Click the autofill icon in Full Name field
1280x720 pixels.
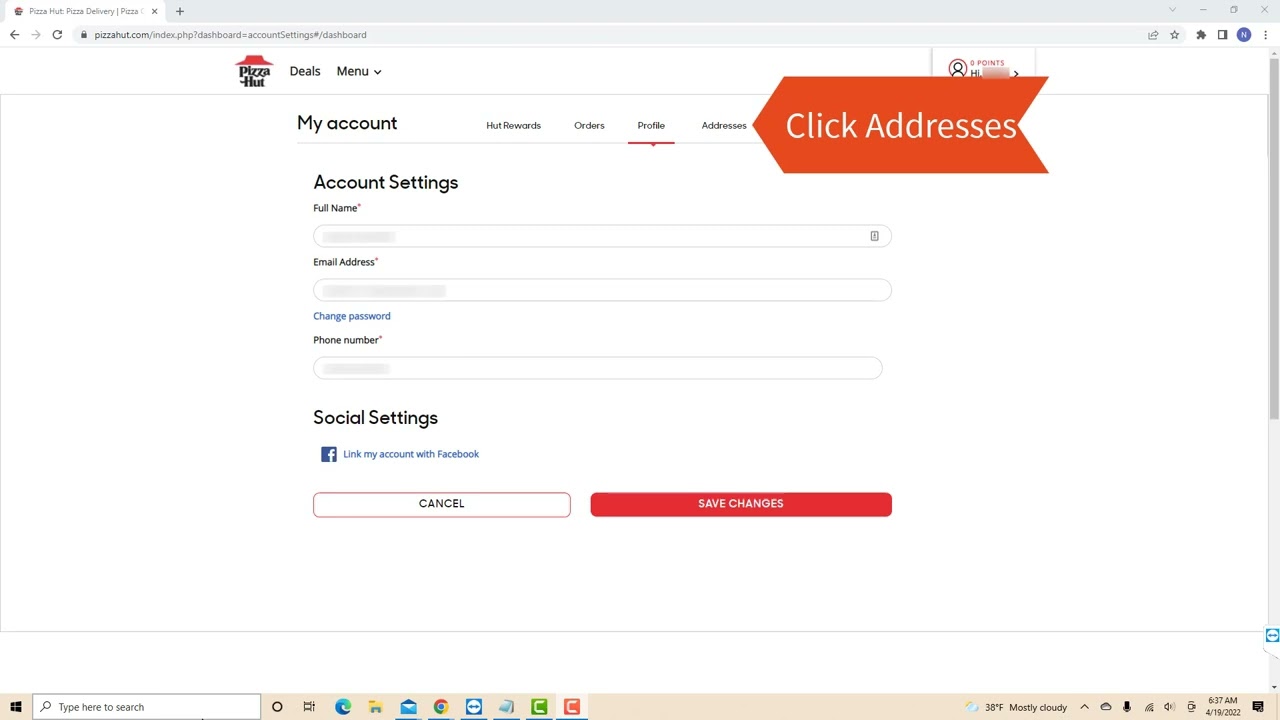pos(874,236)
